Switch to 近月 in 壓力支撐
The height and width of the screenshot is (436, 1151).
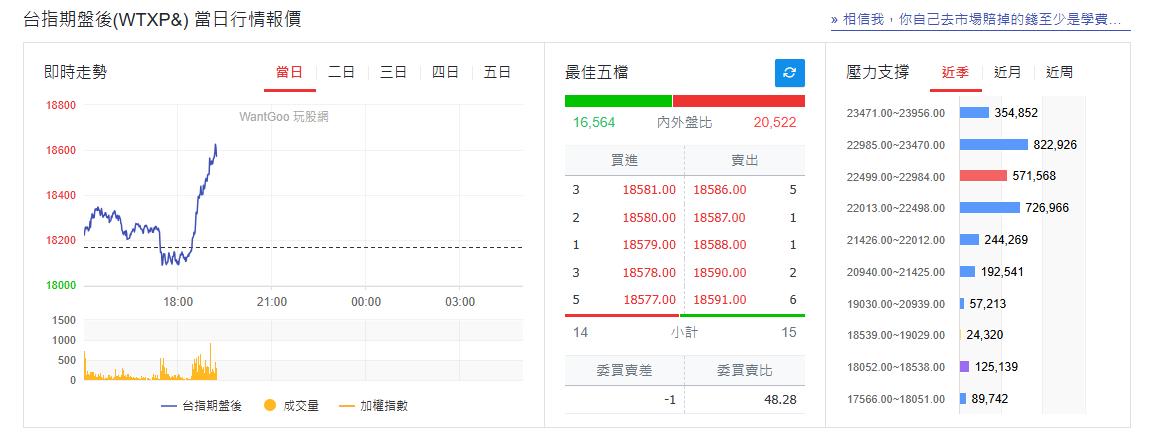coord(1008,73)
